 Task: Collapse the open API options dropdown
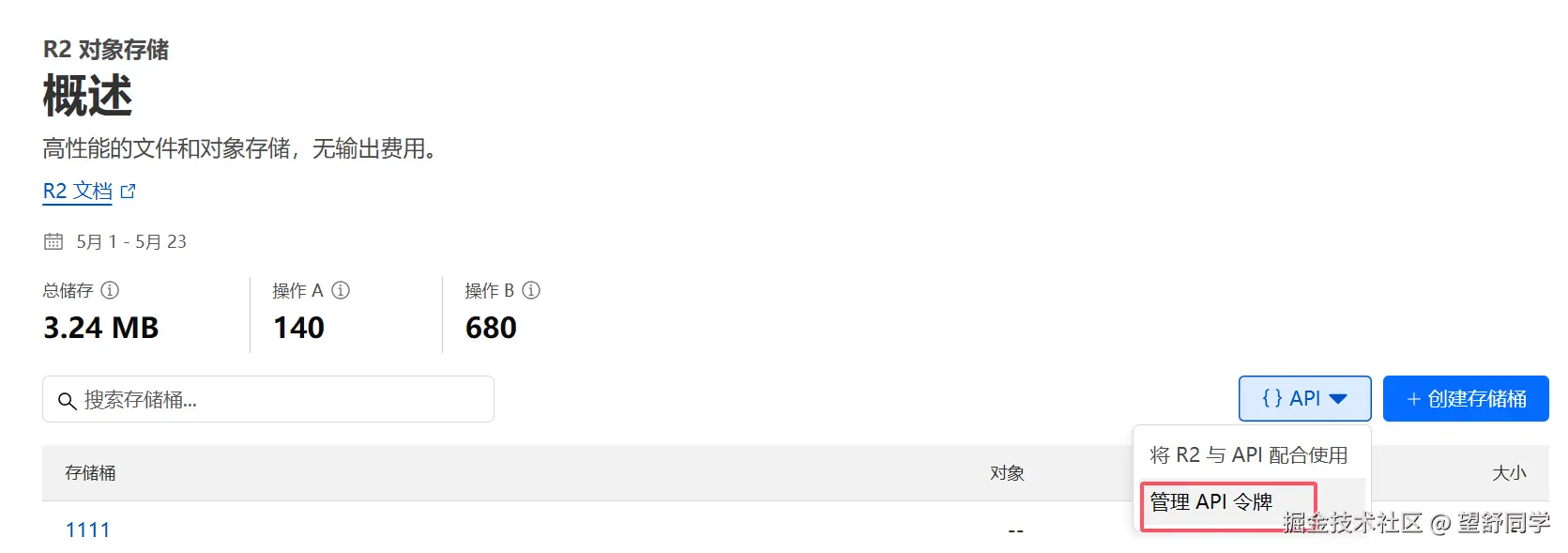1305,398
